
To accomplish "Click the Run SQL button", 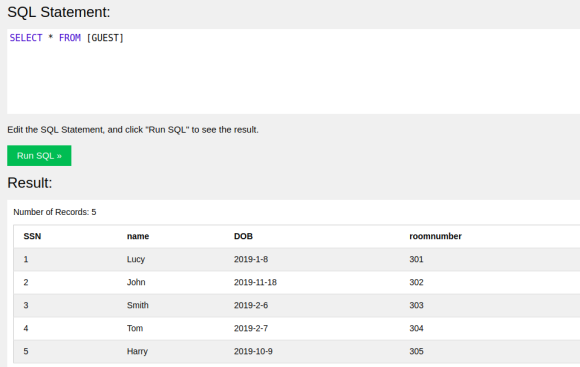I will pos(39,156).
